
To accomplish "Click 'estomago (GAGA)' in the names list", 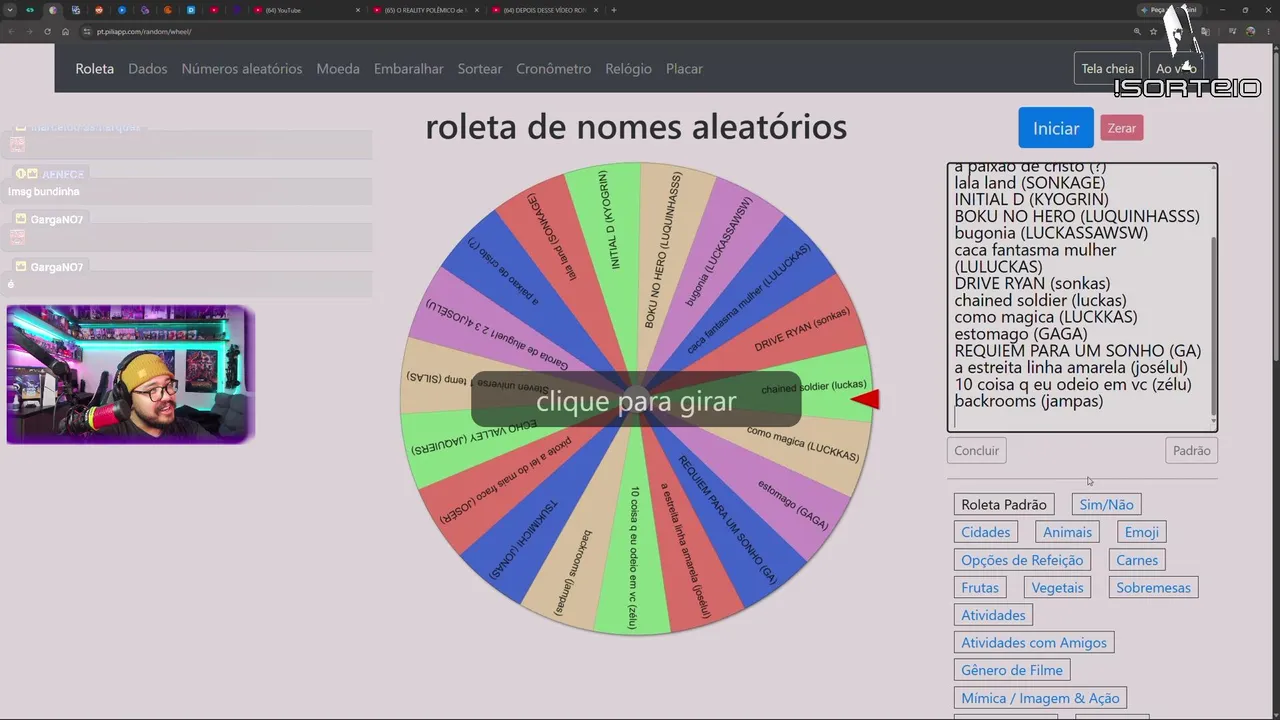I will (1021, 334).
